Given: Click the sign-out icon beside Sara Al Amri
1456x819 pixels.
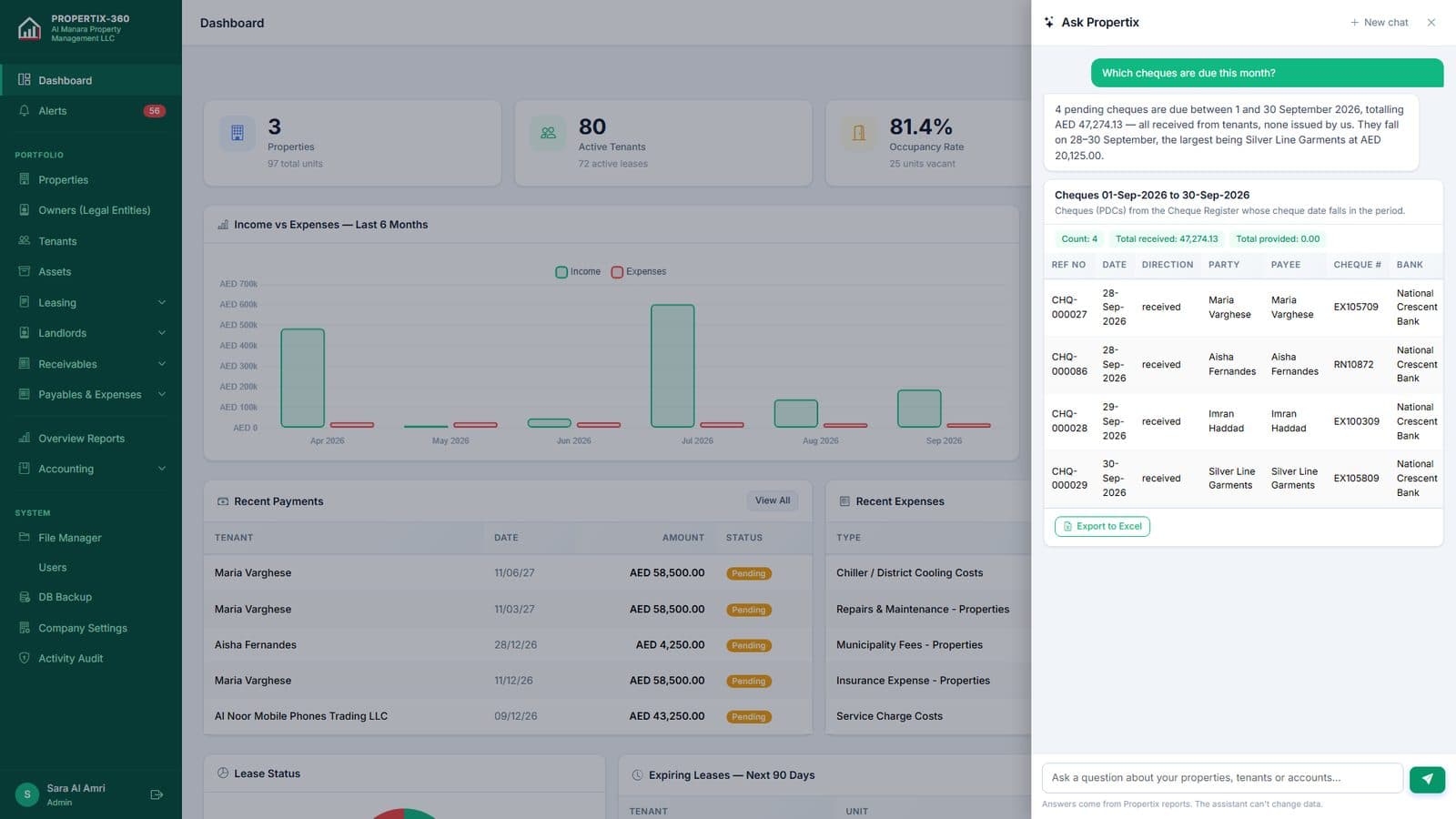Looking at the screenshot, I should click(157, 794).
